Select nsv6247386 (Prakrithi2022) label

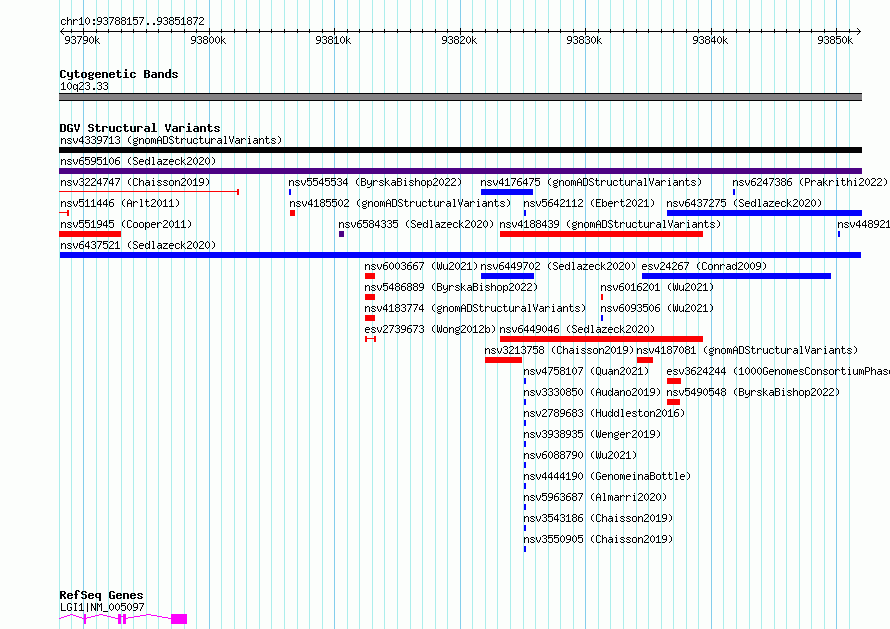coord(810,182)
